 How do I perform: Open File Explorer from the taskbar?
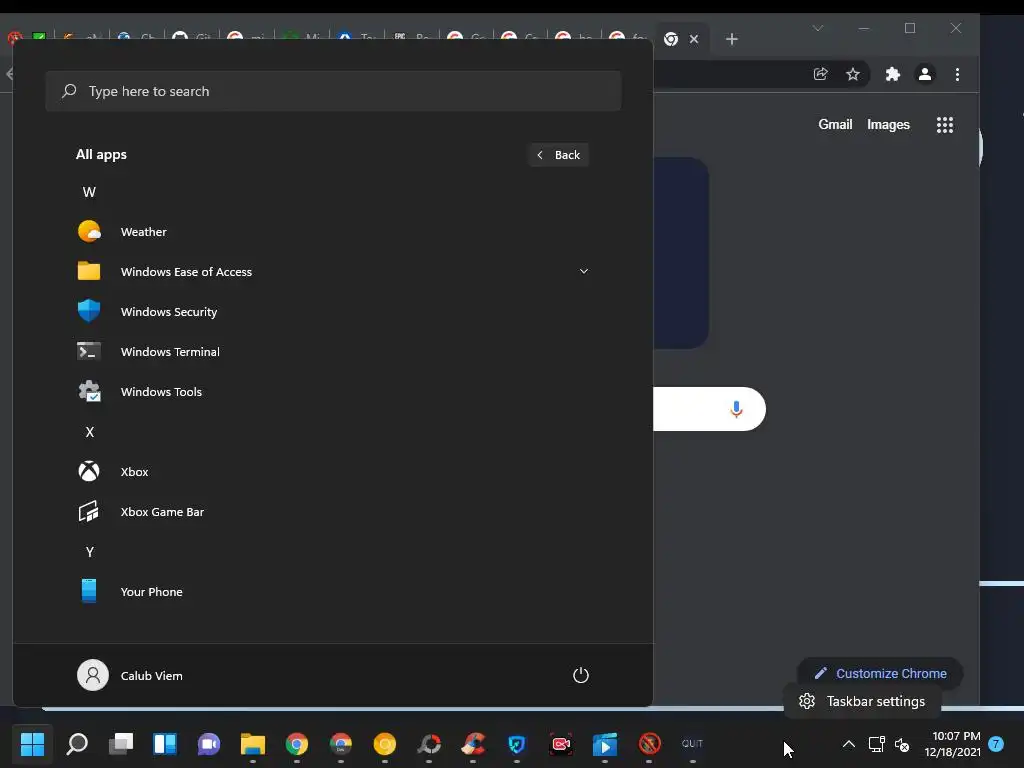[x=253, y=744]
